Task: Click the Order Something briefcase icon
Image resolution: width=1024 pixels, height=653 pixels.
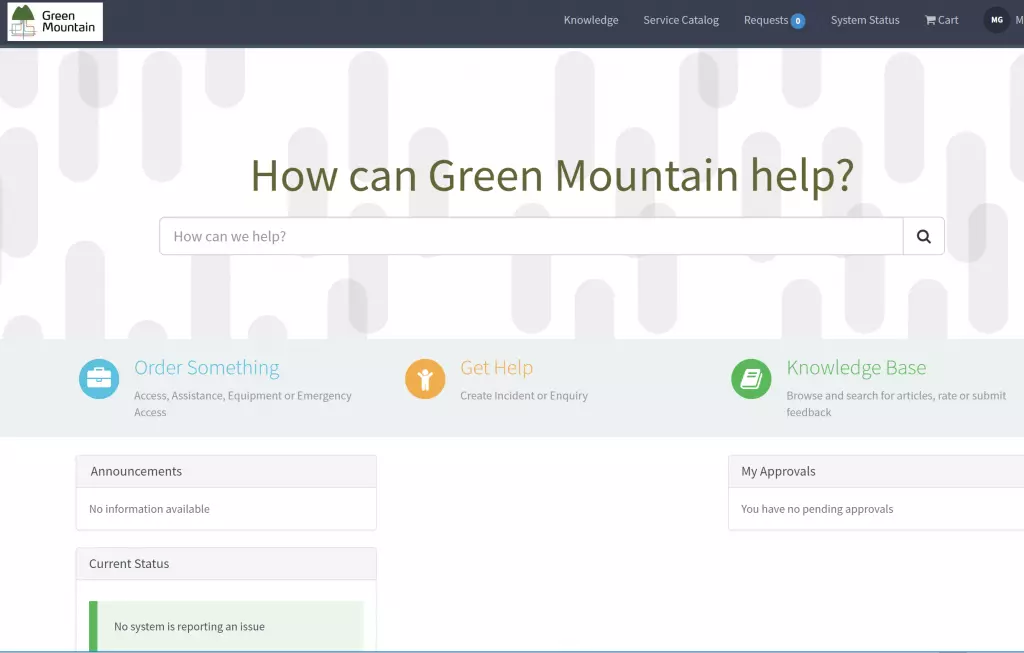Action: pyautogui.click(x=99, y=379)
